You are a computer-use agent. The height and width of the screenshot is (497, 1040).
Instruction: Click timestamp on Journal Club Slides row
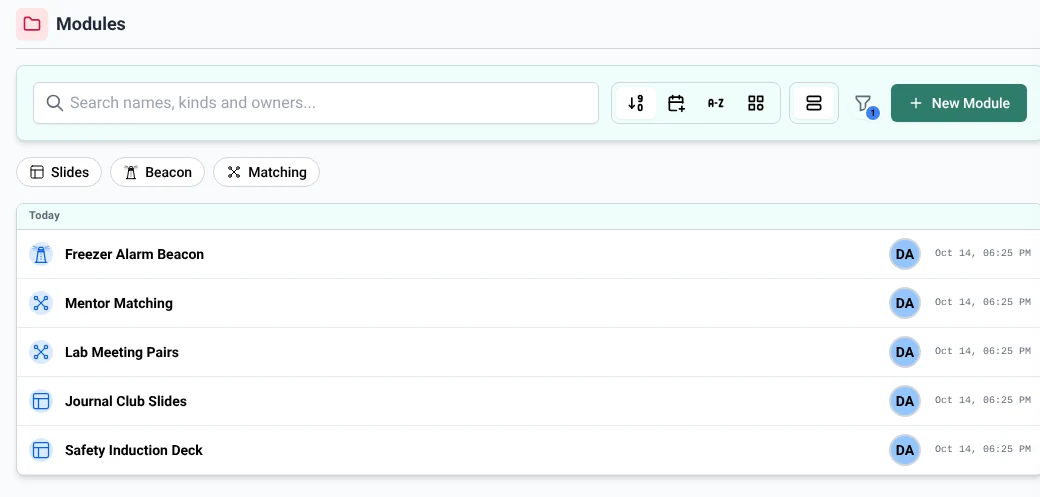click(983, 400)
